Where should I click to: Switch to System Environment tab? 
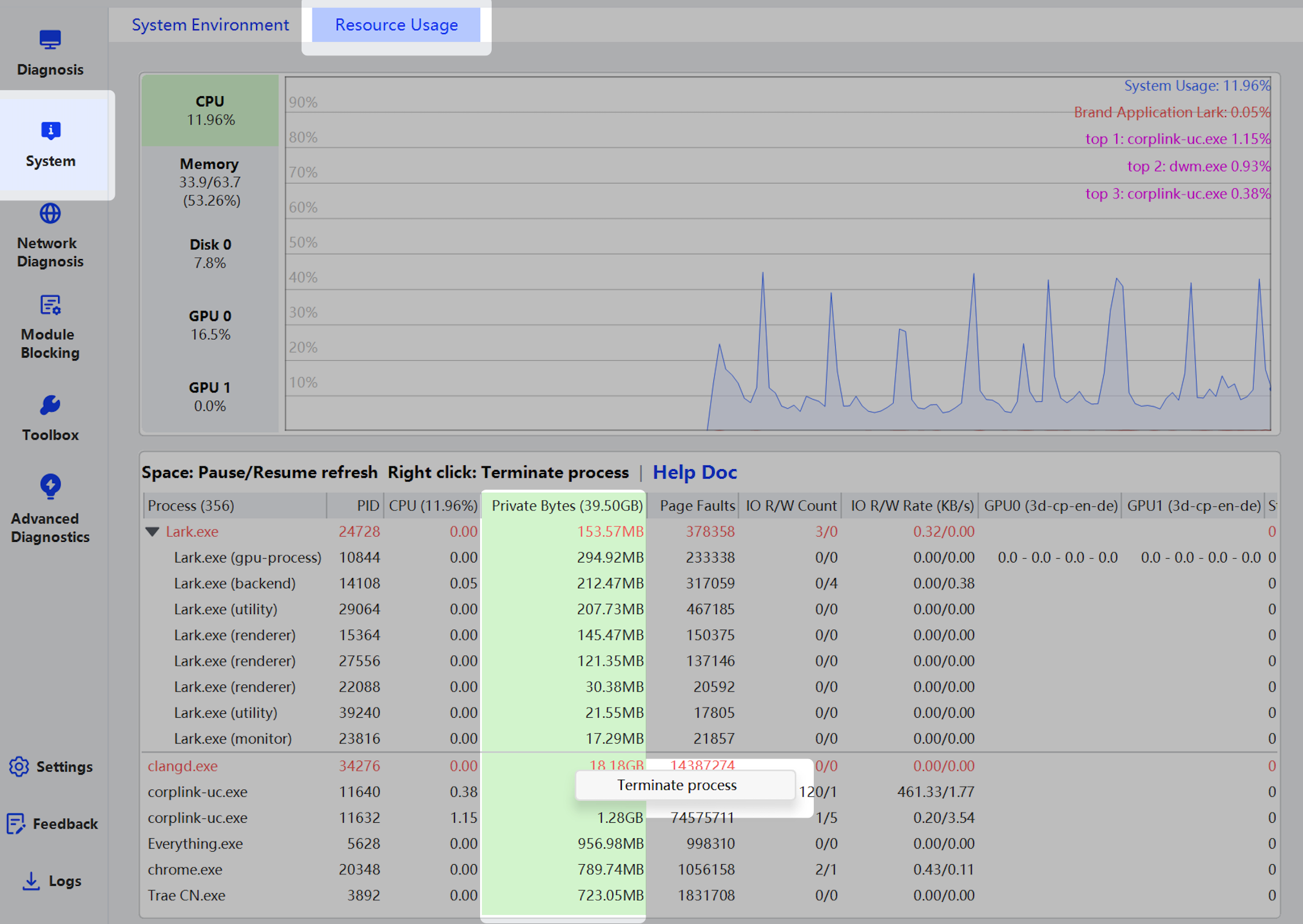[x=210, y=24]
